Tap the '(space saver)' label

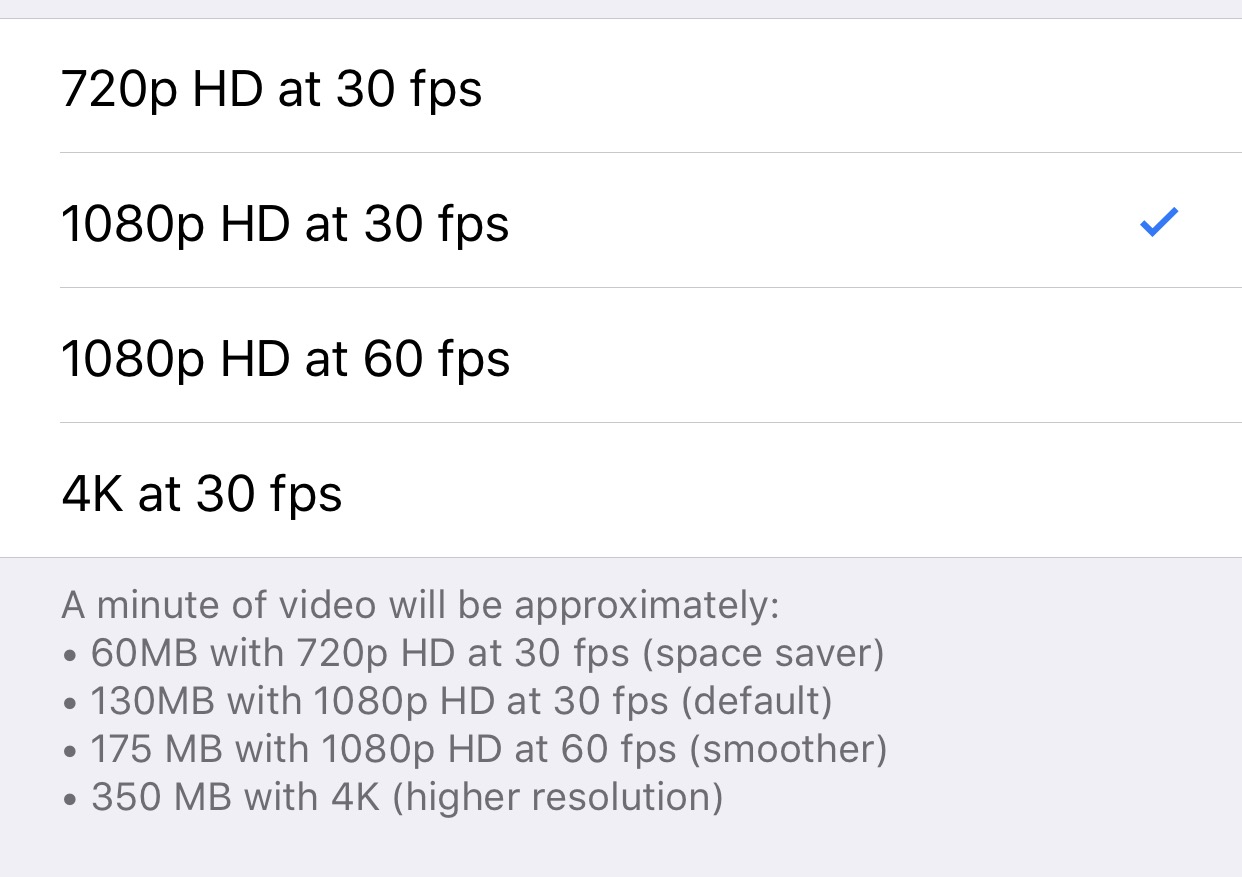763,654
